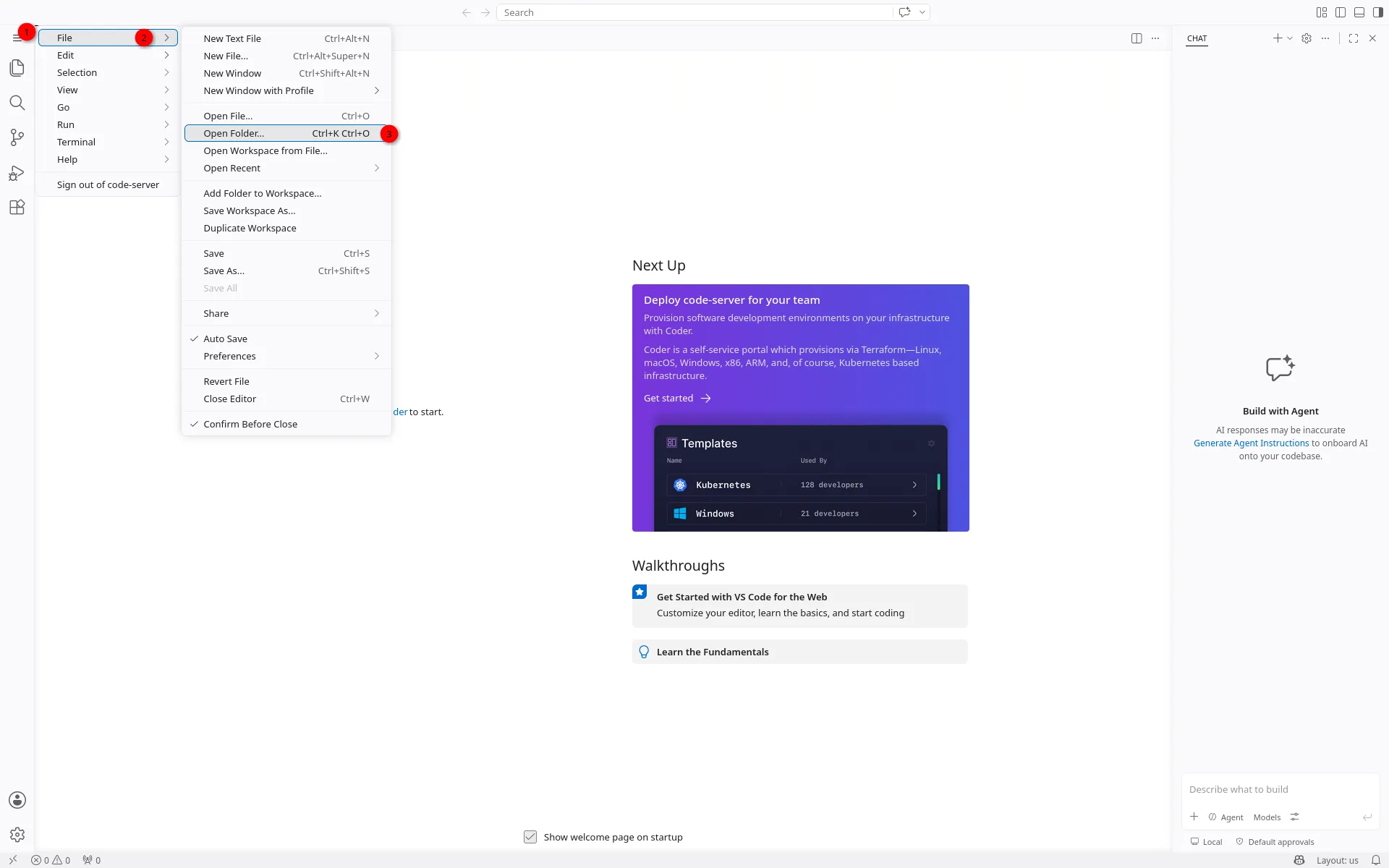Expand the Share submenu
Screen dimensions: 1389x868
[286, 313]
